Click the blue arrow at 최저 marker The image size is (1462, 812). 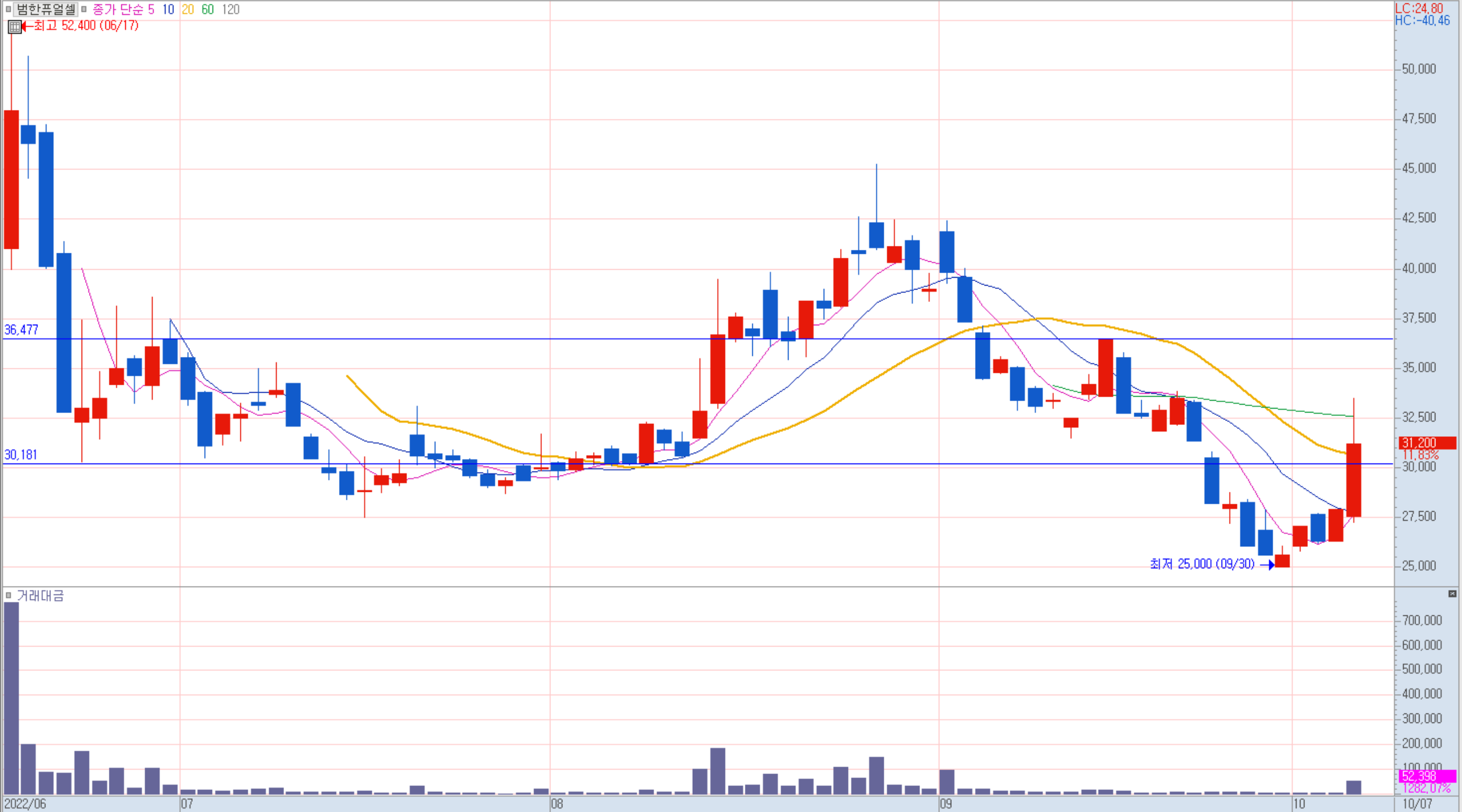coord(1268,564)
